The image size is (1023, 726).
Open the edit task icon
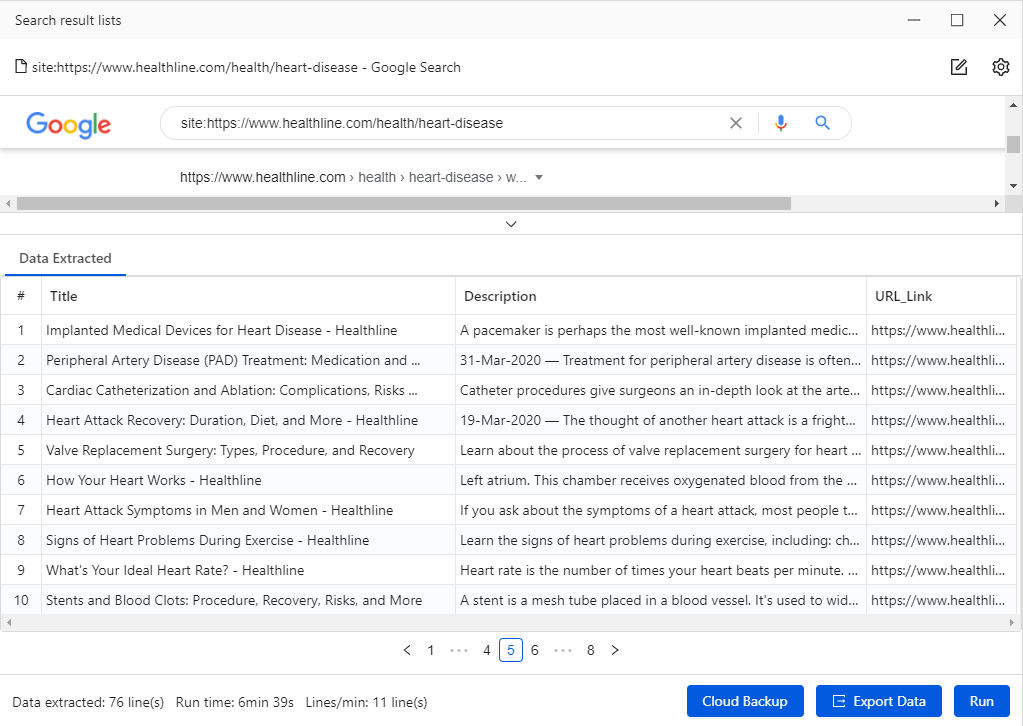(958, 67)
